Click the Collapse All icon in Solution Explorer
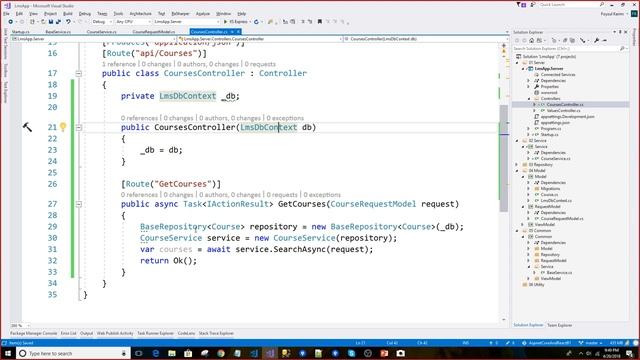Image resolution: width=640 pixels, height=360 pixels. 565,40
